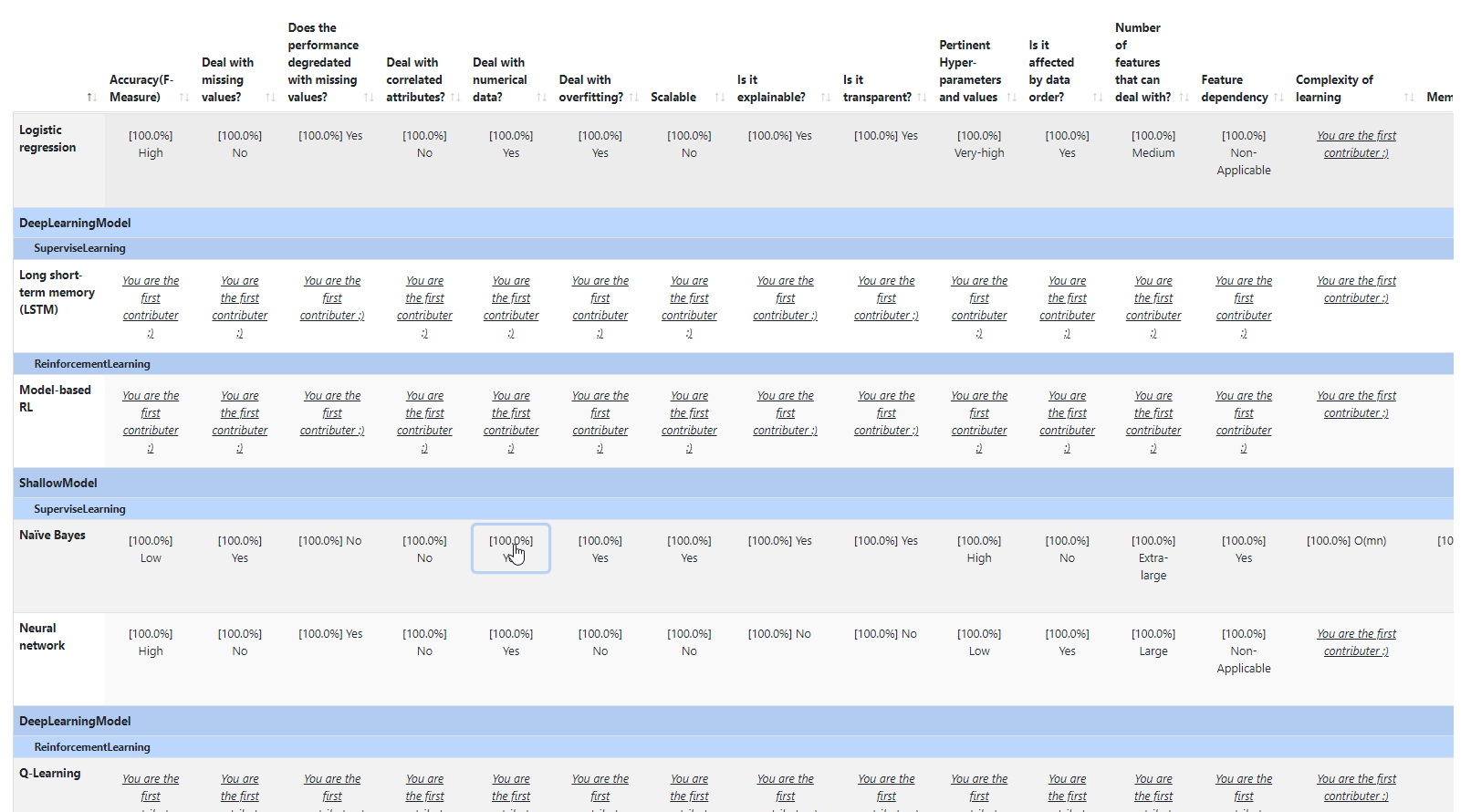Select the Neural network row label
The height and width of the screenshot is (812, 1471).
(x=42, y=637)
